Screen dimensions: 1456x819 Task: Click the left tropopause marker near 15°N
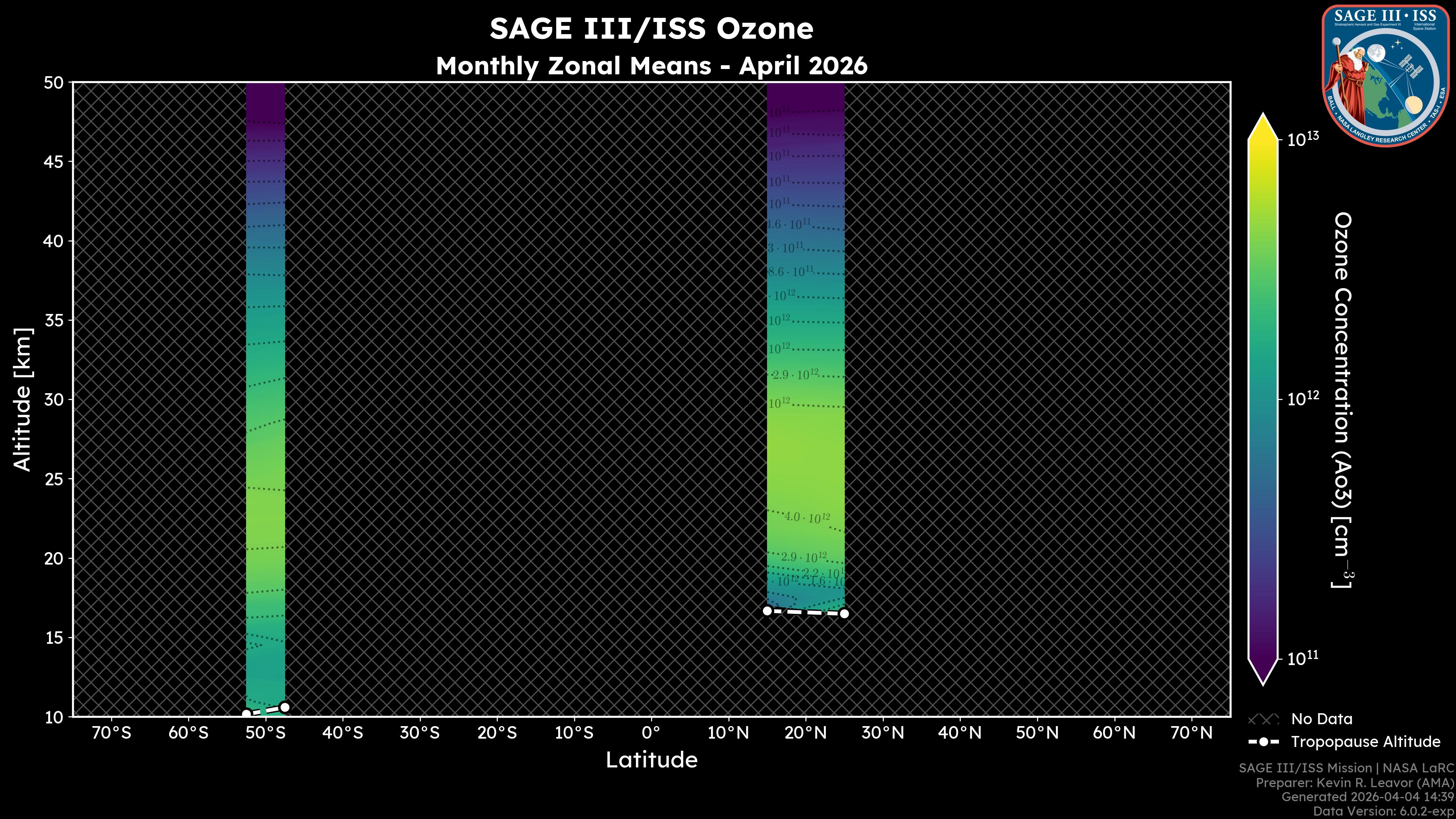tap(767, 610)
